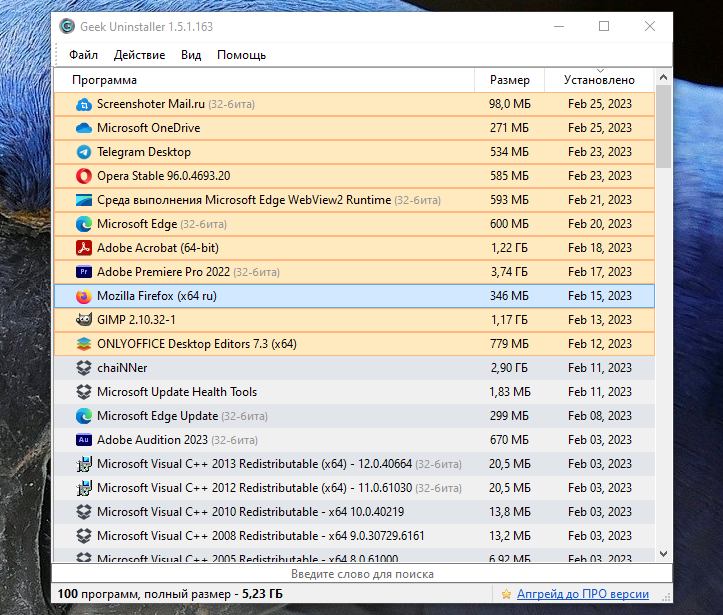Open the Вид menu
The image size is (723, 615).
[x=191, y=55]
